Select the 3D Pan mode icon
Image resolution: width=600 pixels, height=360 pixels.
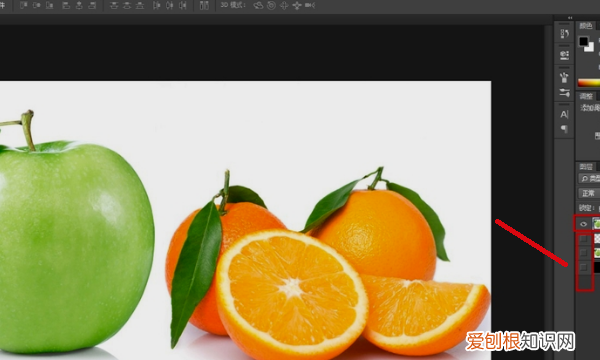284,5
